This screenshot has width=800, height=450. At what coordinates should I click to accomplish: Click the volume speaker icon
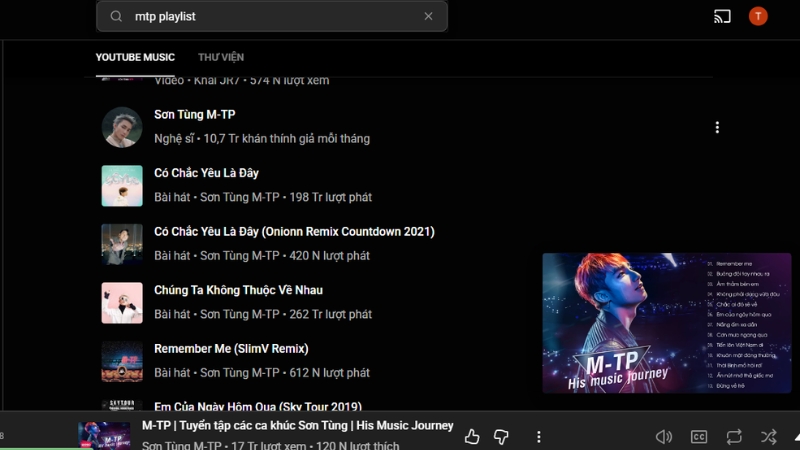click(x=664, y=437)
